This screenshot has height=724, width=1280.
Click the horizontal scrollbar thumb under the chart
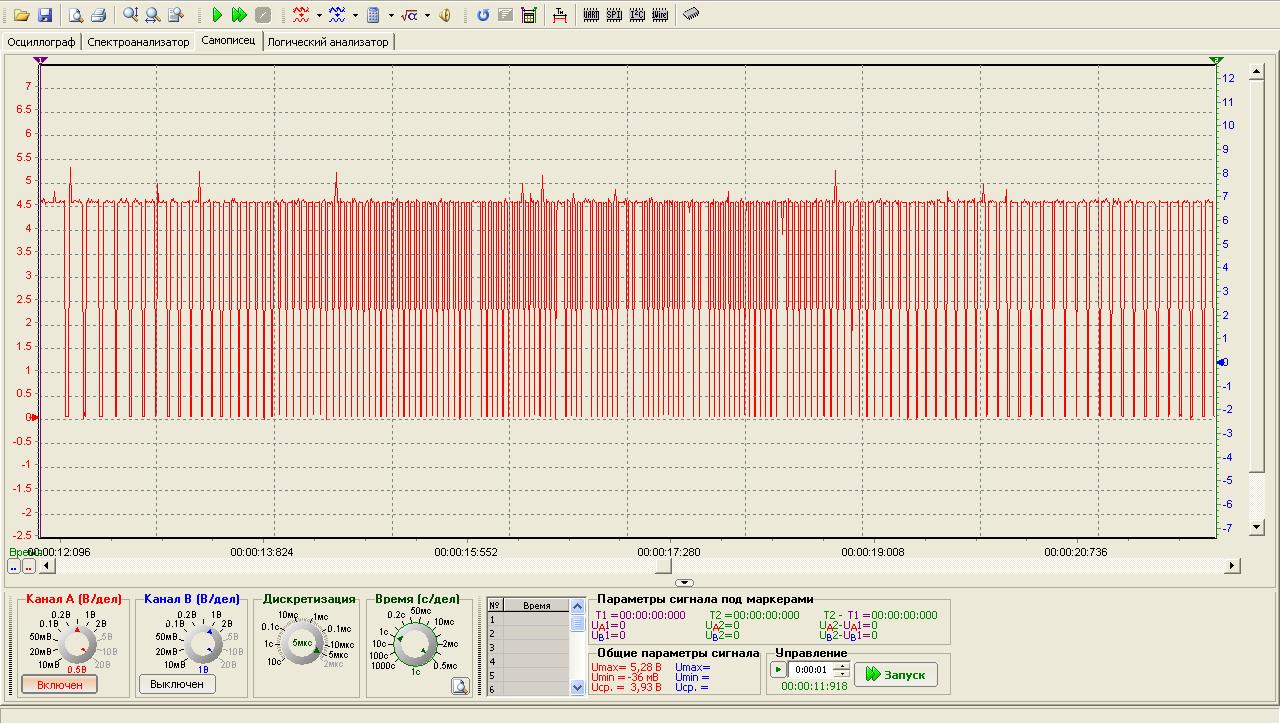coord(663,566)
